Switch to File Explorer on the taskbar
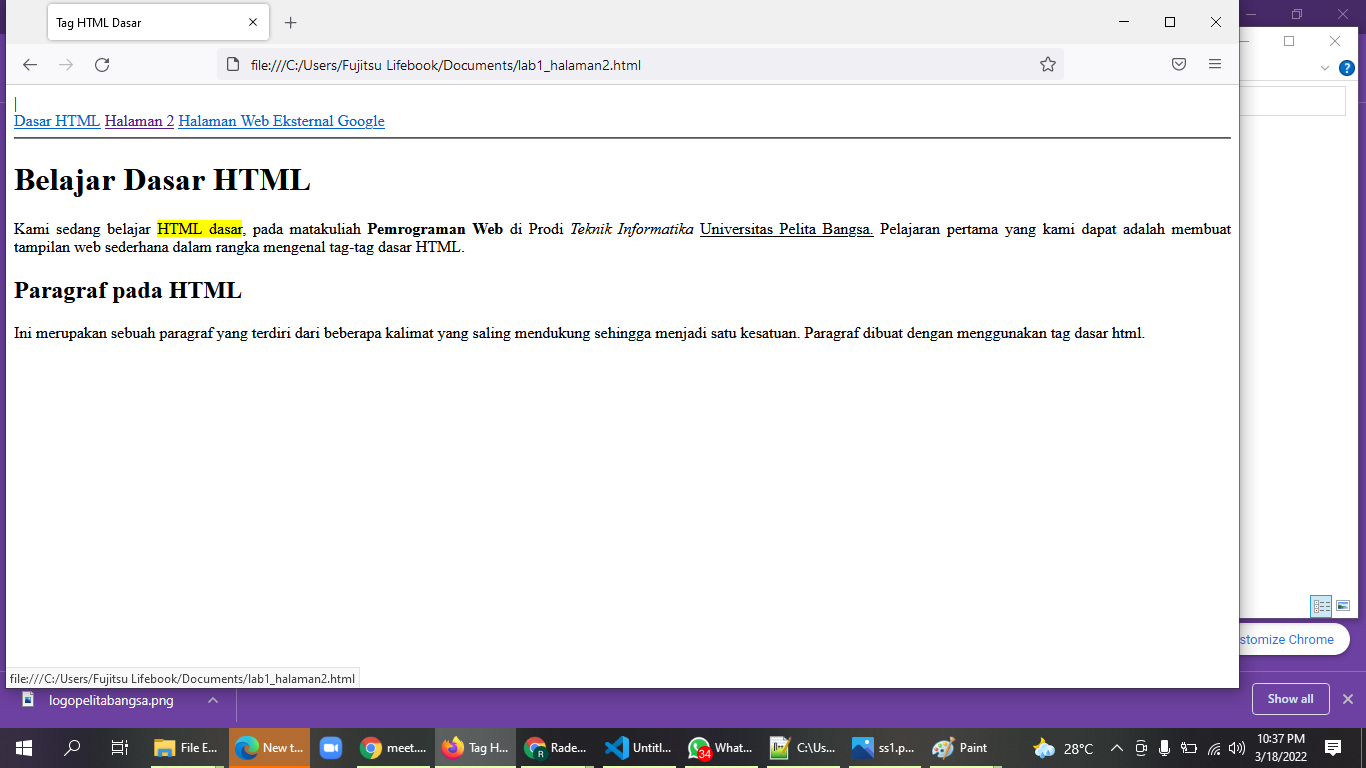1366x768 pixels. [x=186, y=747]
